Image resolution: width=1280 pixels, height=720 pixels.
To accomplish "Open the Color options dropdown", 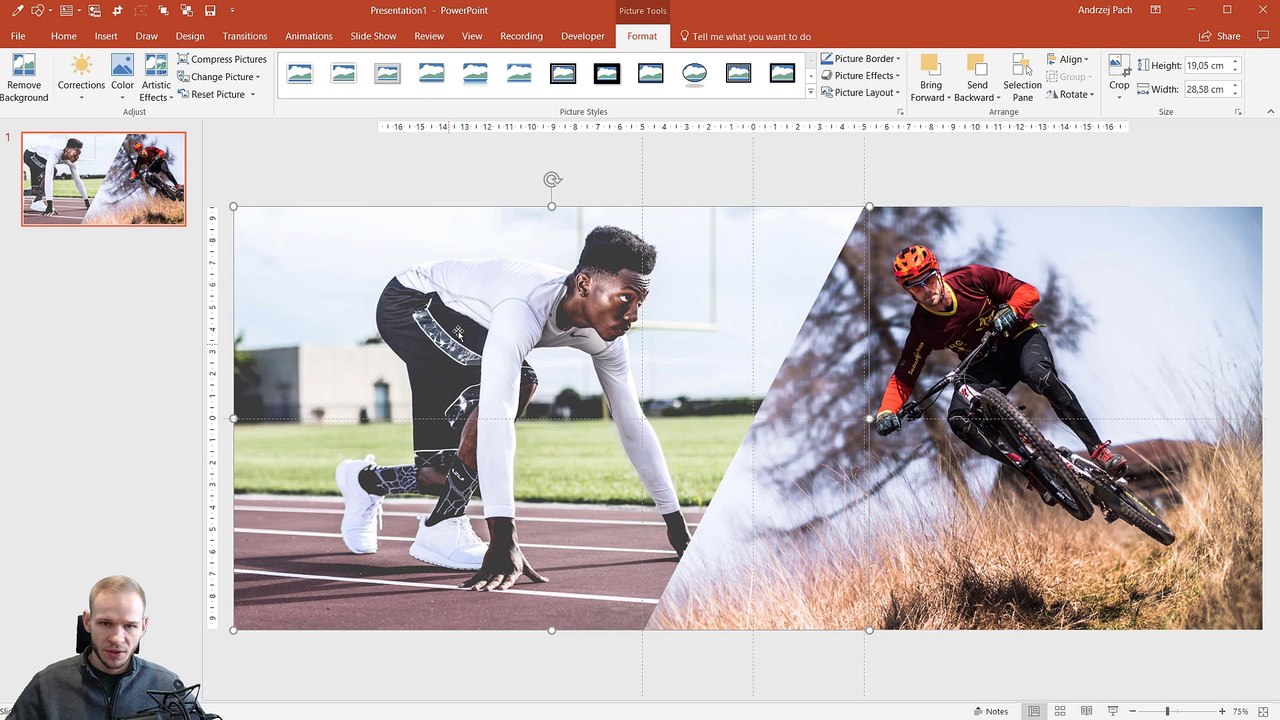I will tap(122, 78).
